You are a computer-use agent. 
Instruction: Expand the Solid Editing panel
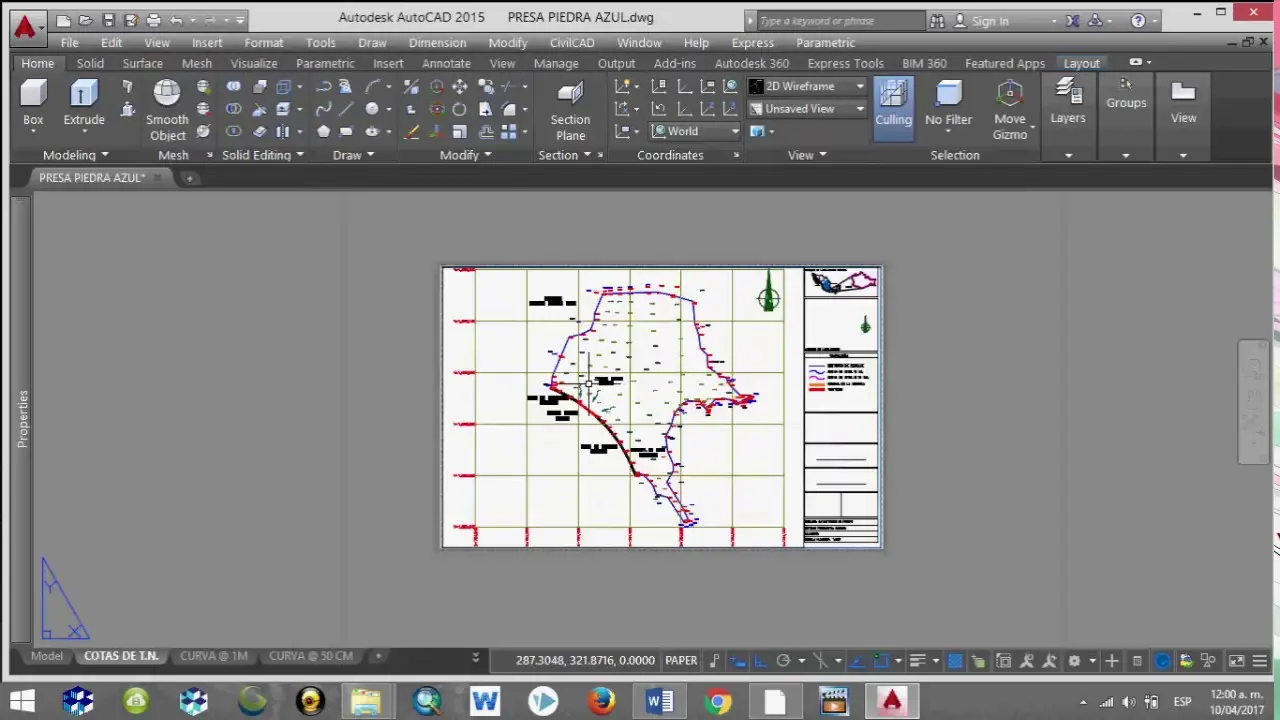[x=299, y=155]
